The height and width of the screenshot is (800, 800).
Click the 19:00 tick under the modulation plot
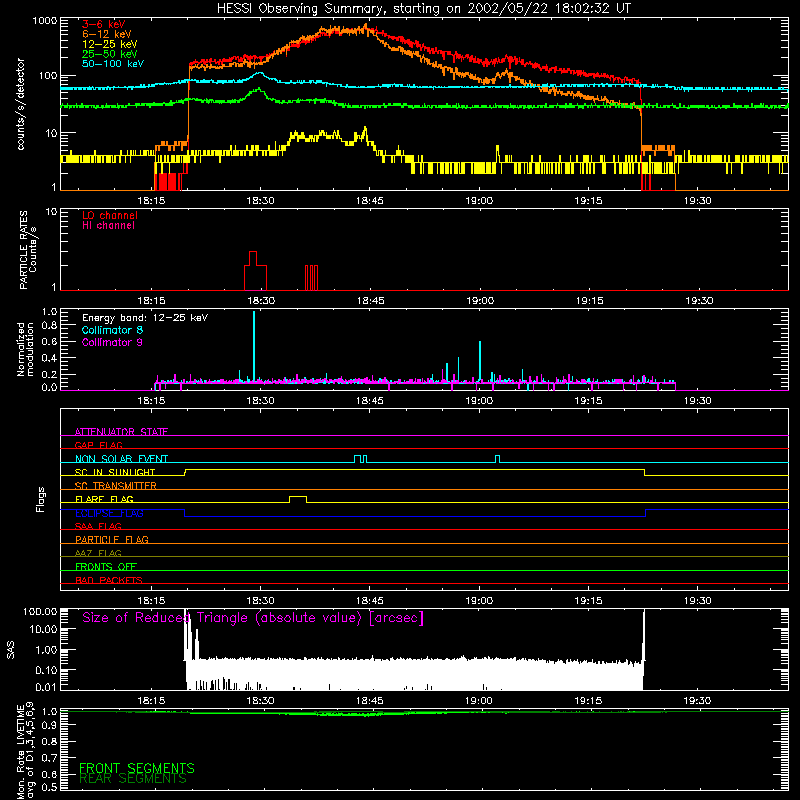(x=479, y=401)
